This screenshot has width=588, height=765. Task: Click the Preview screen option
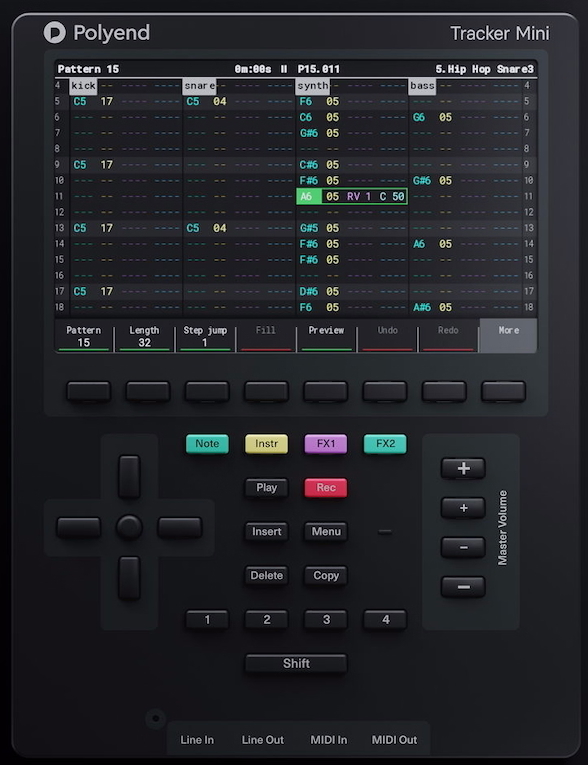(x=326, y=336)
